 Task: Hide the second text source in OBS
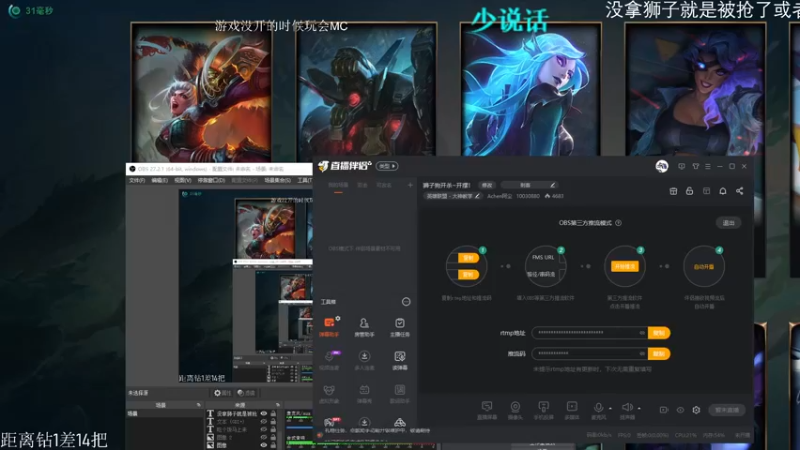[264, 421]
